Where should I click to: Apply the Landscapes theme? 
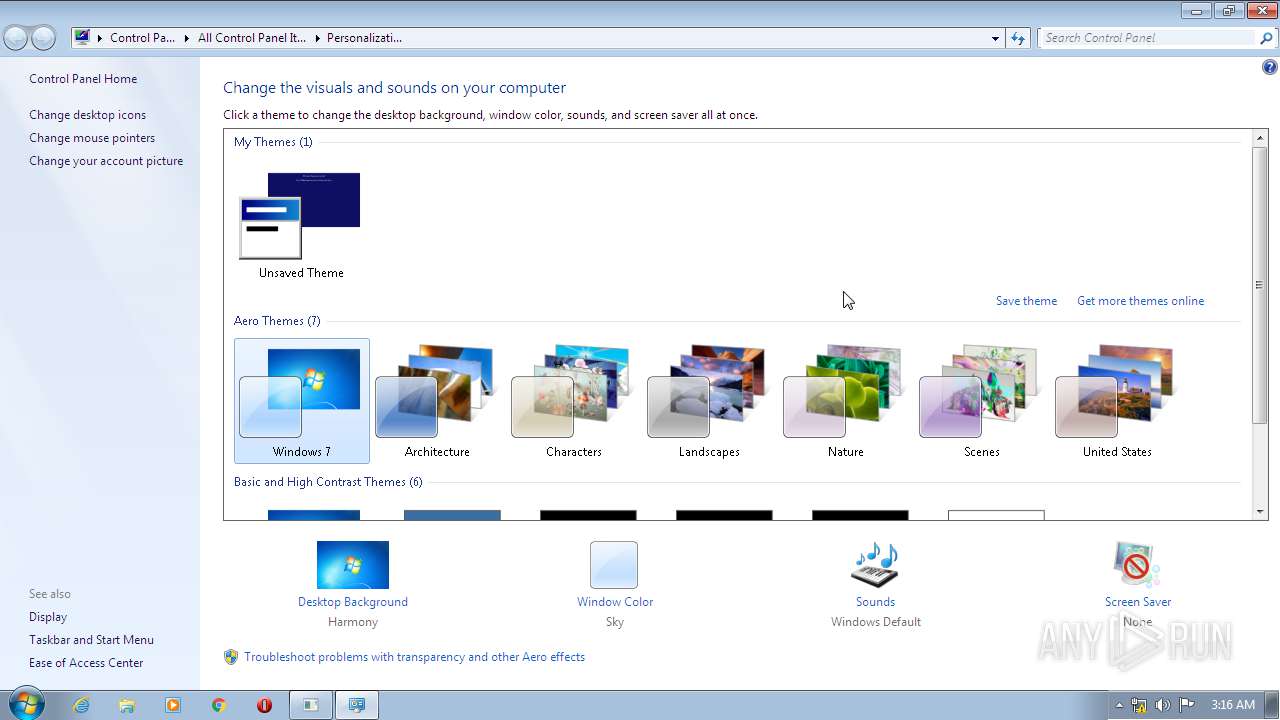tap(709, 401)
